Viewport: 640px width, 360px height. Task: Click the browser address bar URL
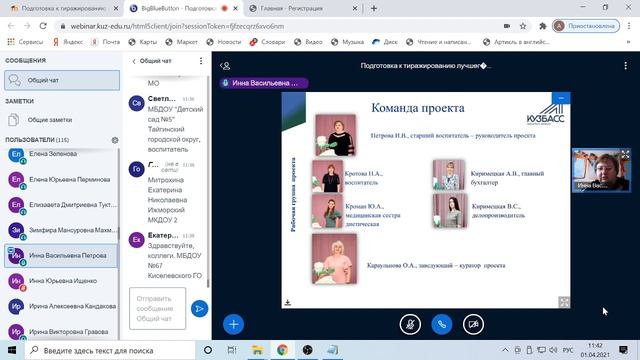click(177, 26)
